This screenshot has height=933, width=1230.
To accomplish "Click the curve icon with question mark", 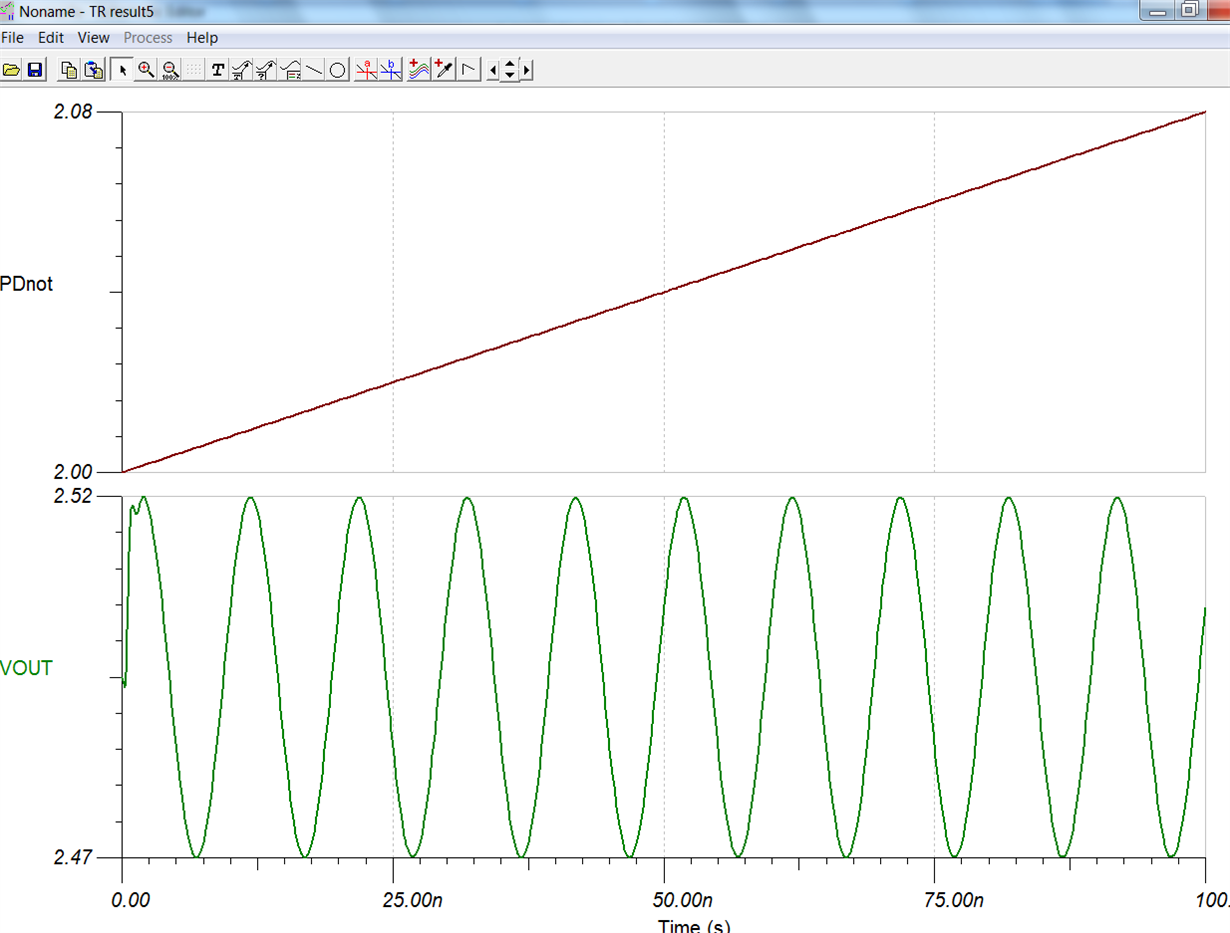I will (x=266, y=70).
